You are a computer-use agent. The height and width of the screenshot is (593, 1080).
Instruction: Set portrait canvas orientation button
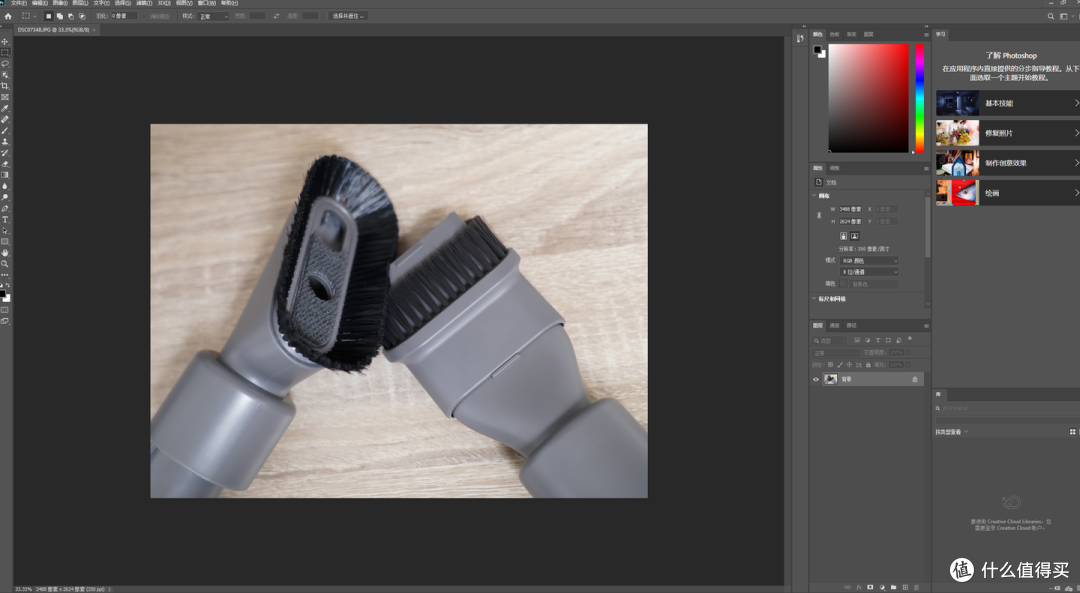point(843,236)
